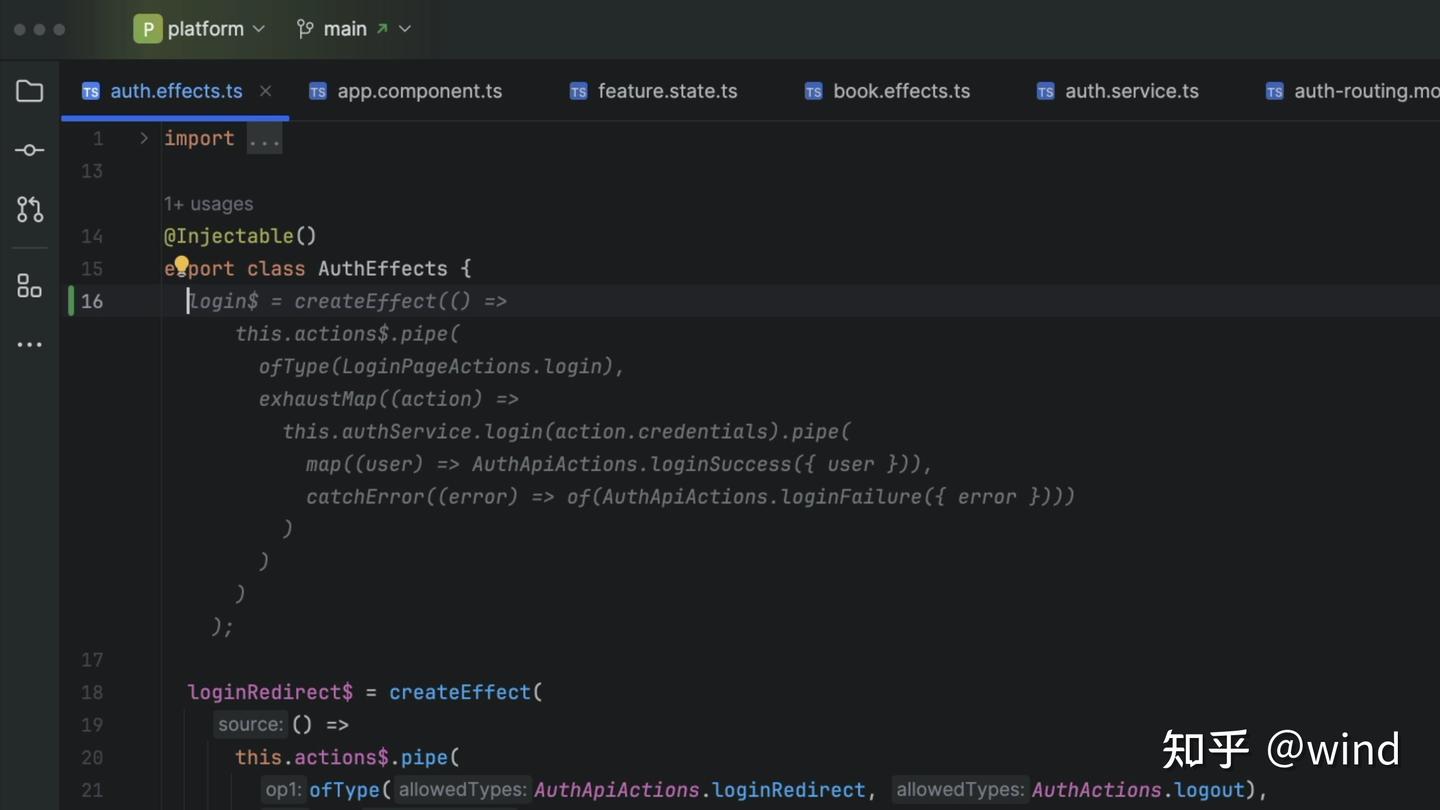Open the Git pull requests tool window
The height and width of the screenshot is (810, 1440).
[x=29, y=209]
